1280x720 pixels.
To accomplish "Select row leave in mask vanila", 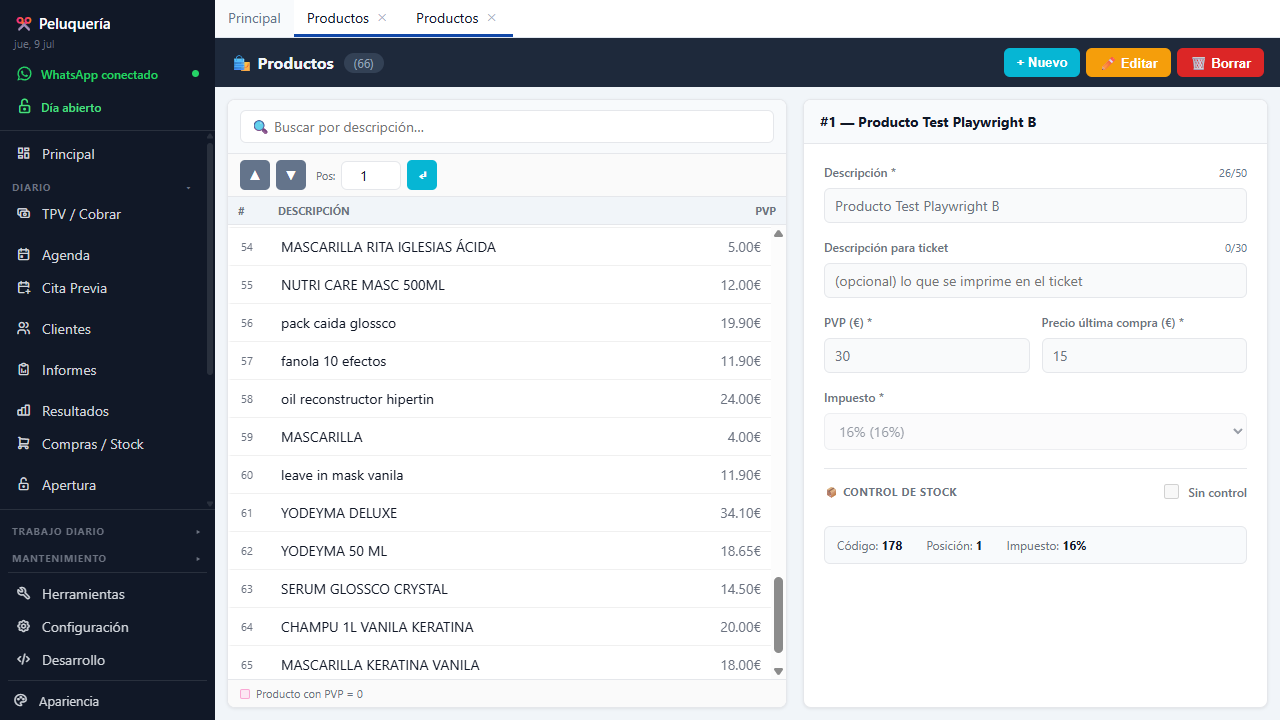I will (x=500, y=475).
